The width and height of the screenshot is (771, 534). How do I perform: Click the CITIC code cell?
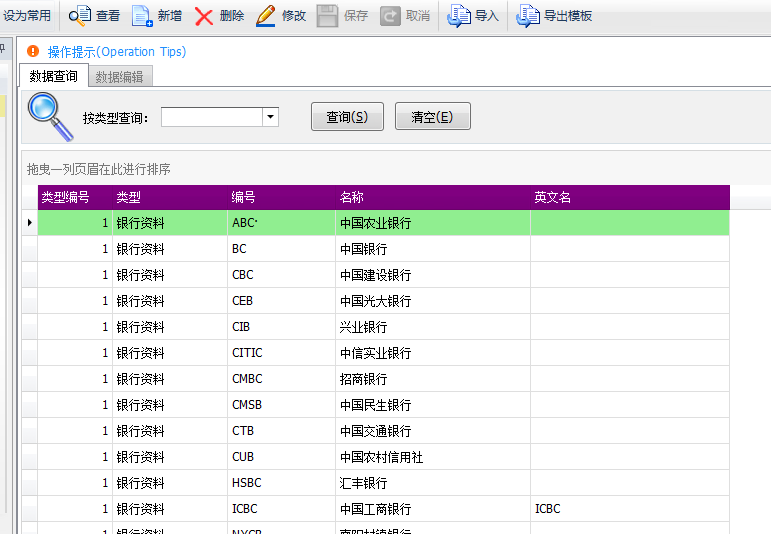click(x=282, y=353)
